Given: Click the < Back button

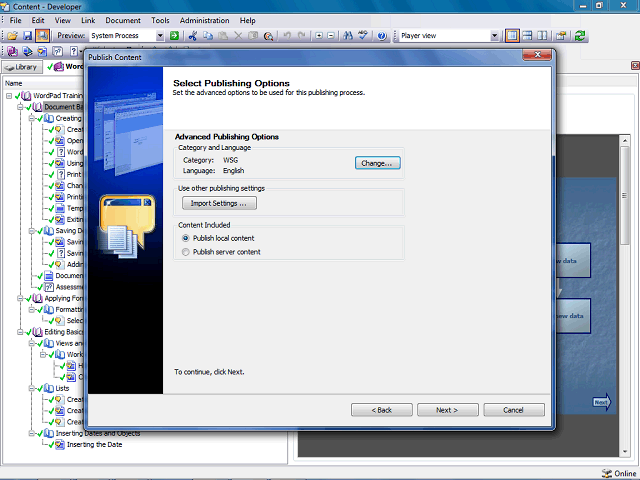Looking at the screenshot, I should (382, 410).
